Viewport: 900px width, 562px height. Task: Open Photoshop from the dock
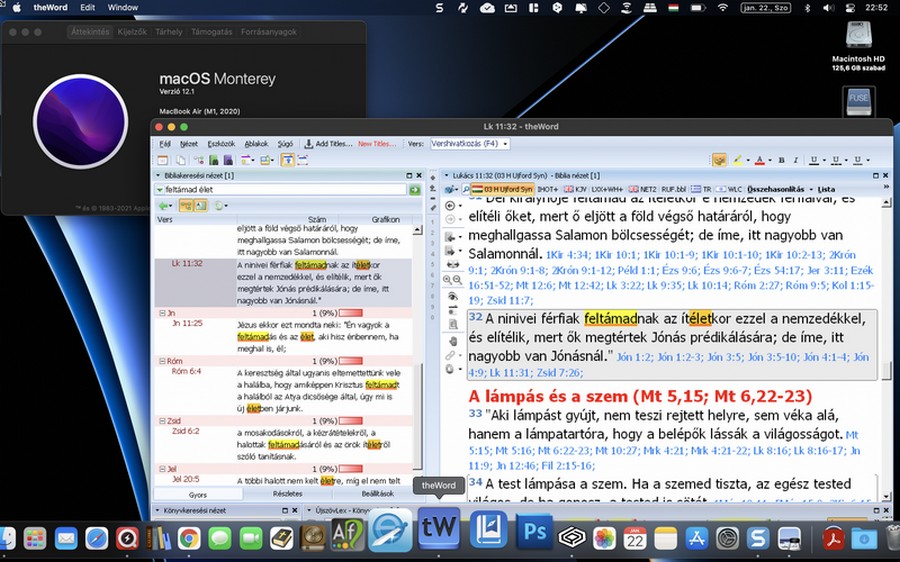pos(534,532)
